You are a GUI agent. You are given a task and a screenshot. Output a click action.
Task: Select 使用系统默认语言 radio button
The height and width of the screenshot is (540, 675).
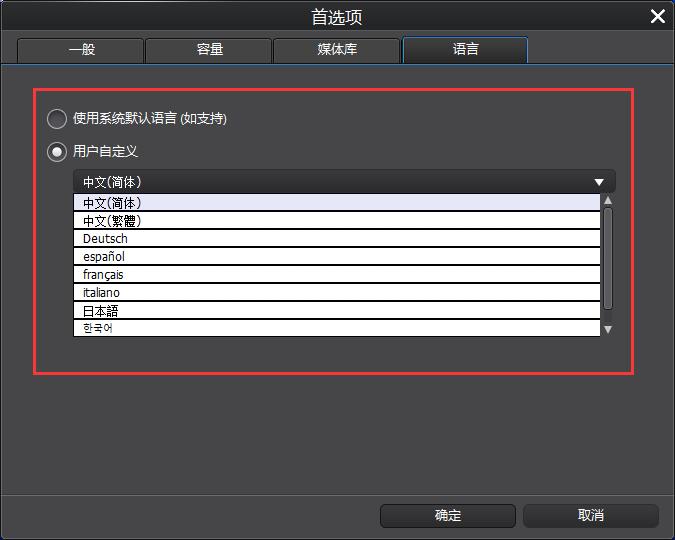click(57, 119)
